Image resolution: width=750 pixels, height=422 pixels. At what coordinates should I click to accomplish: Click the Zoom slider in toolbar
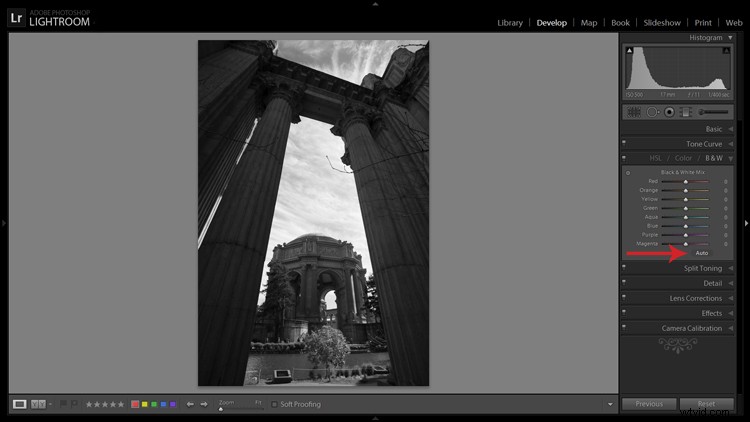(241, 409)
